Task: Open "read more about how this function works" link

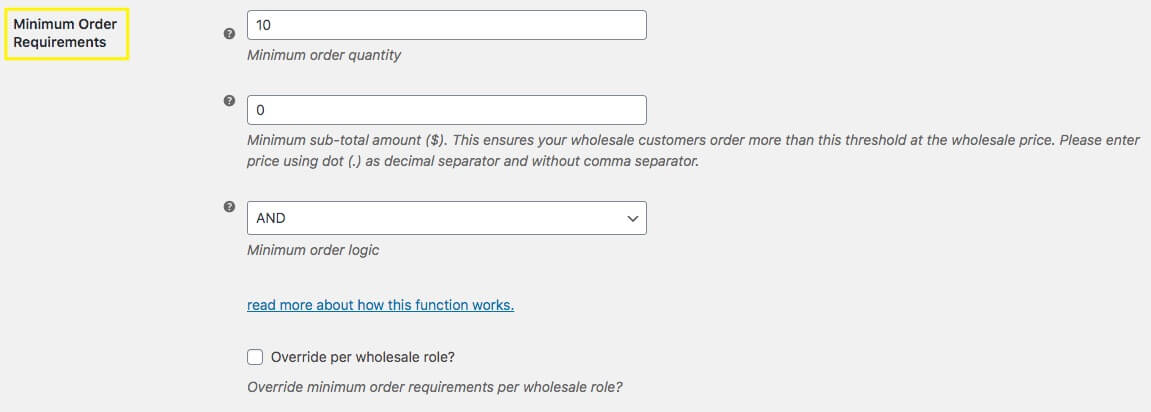Action: 380,304
